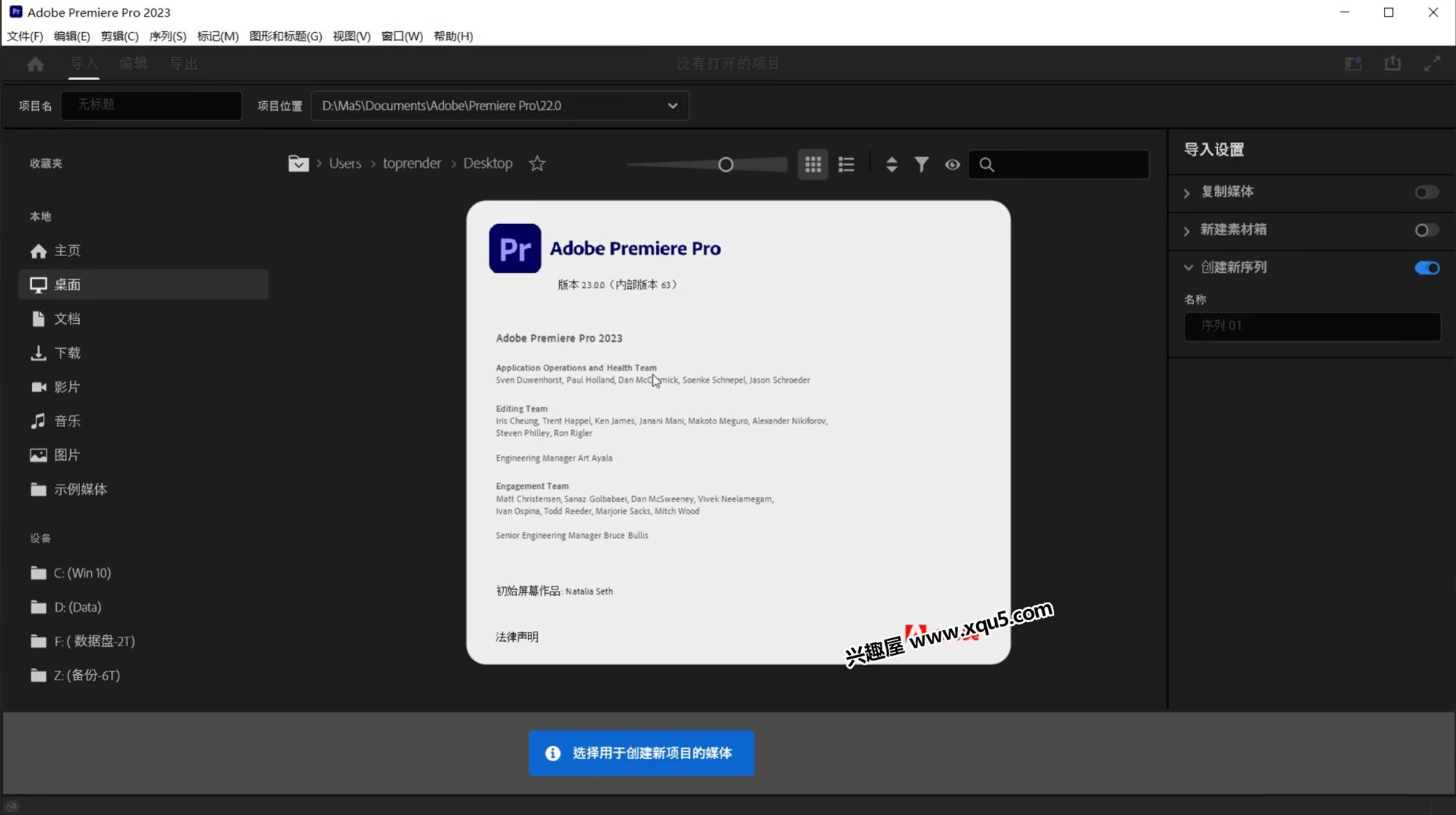Open the 剪辑(C) menu

tap(119, 36)
